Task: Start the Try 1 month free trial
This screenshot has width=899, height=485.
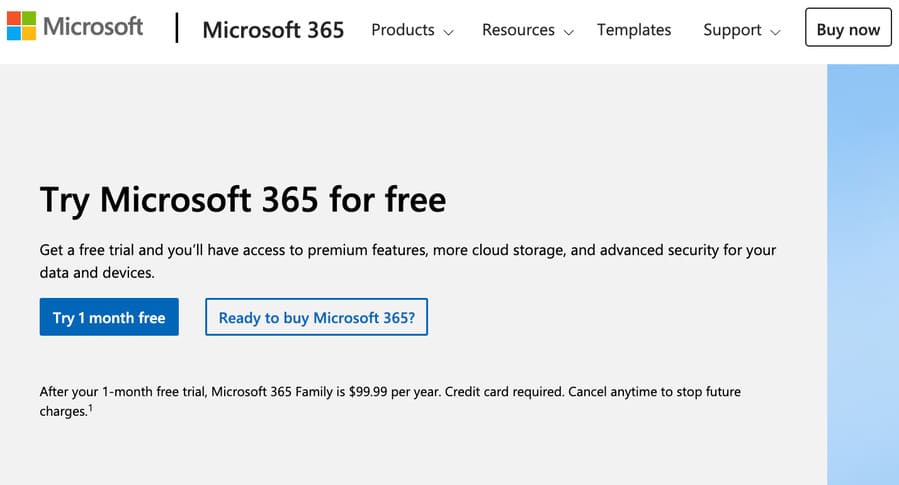Action: [109, 317]
